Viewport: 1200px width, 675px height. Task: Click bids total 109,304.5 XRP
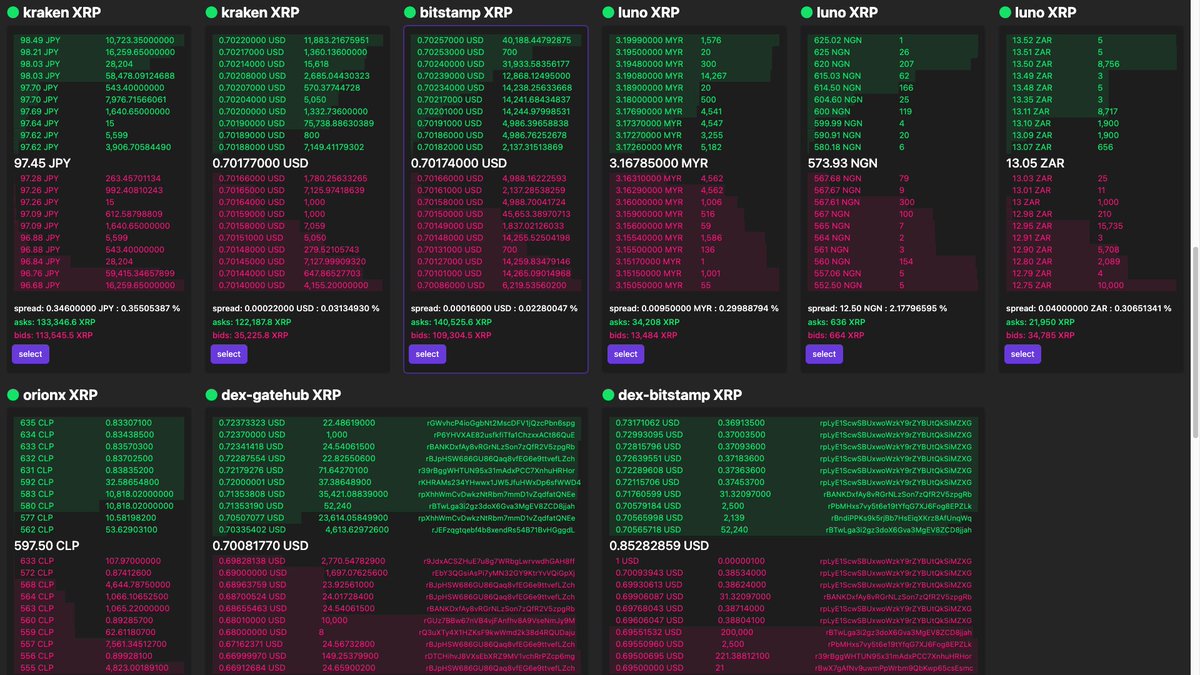pos(450,335)
